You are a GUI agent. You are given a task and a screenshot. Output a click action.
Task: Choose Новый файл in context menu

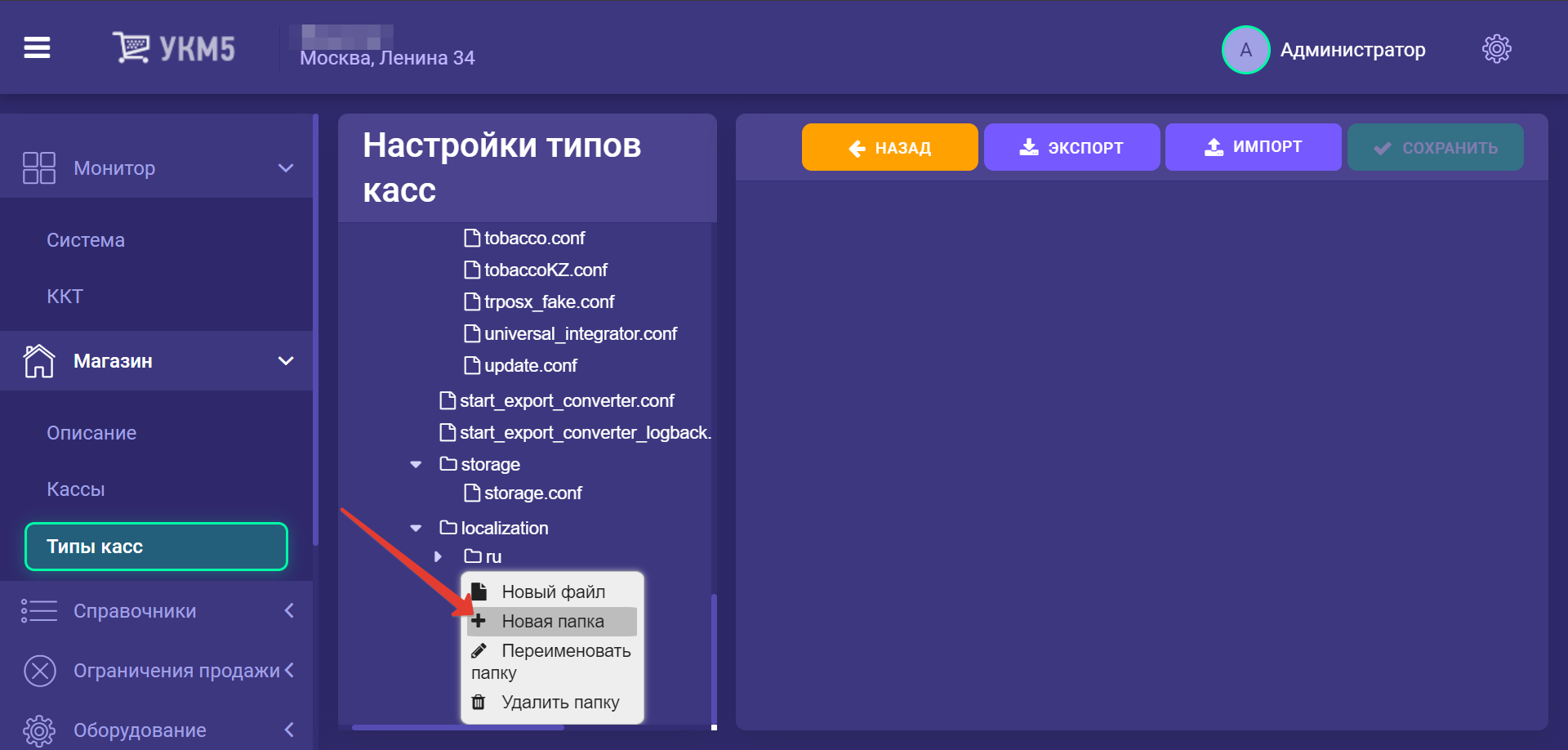tap(552, 592)
